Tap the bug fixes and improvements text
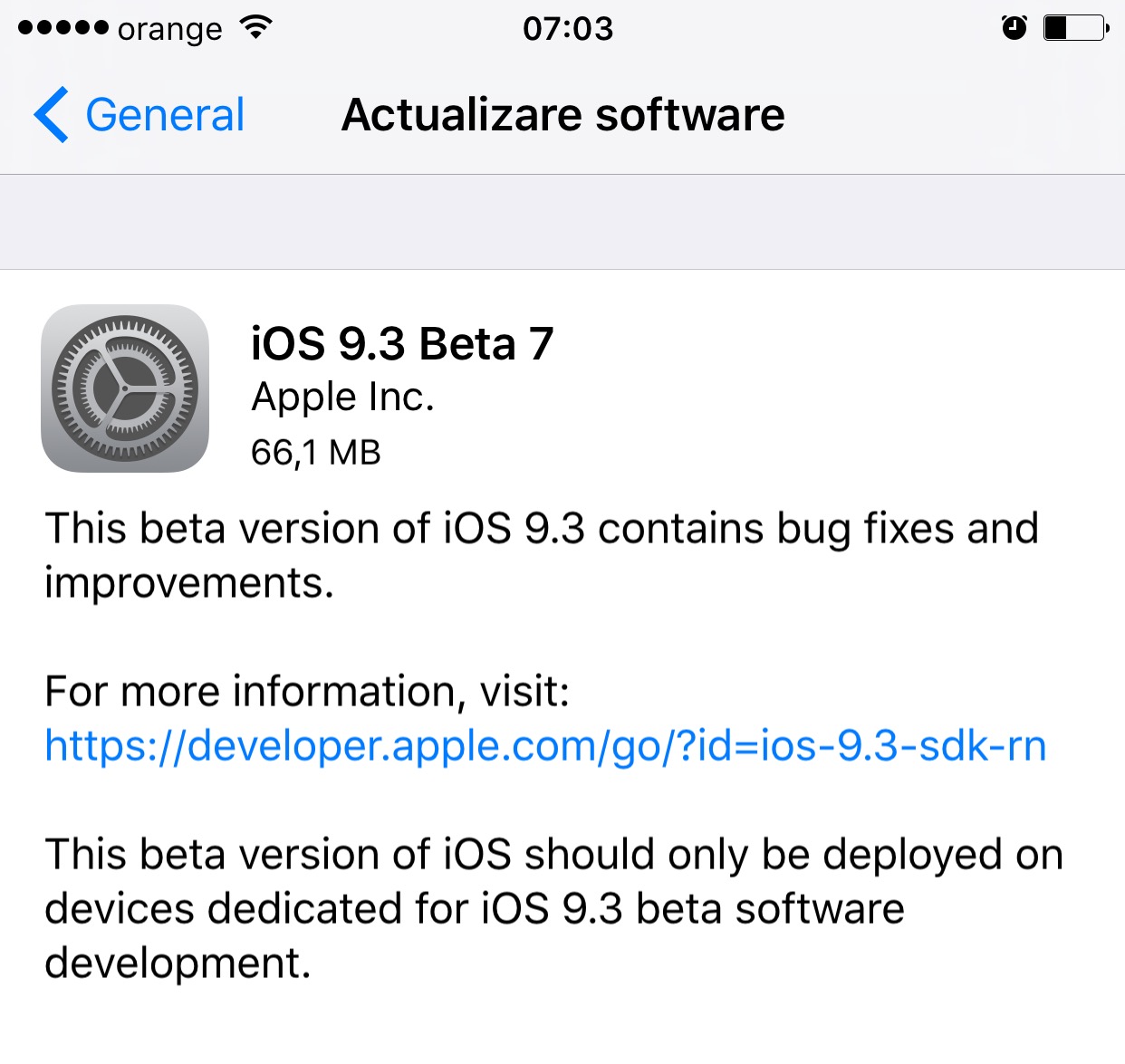This screenshot has width=1125, height=1064. pyautogui.click(x=542, y=555)
